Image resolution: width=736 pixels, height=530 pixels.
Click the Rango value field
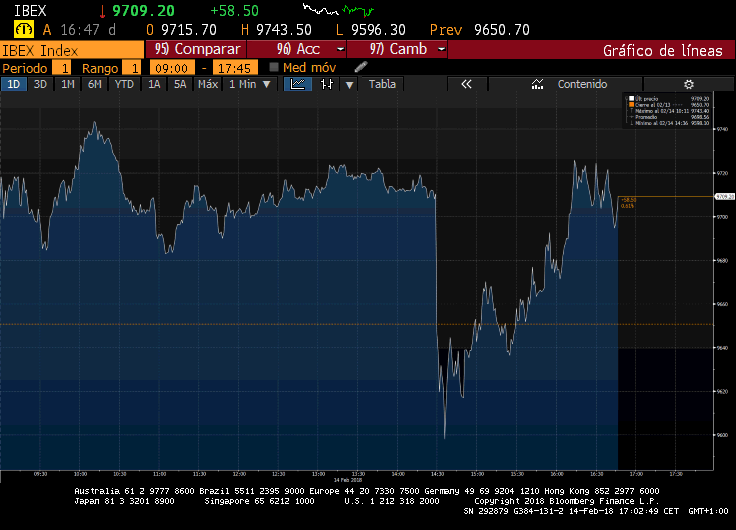tap(131, 68)
